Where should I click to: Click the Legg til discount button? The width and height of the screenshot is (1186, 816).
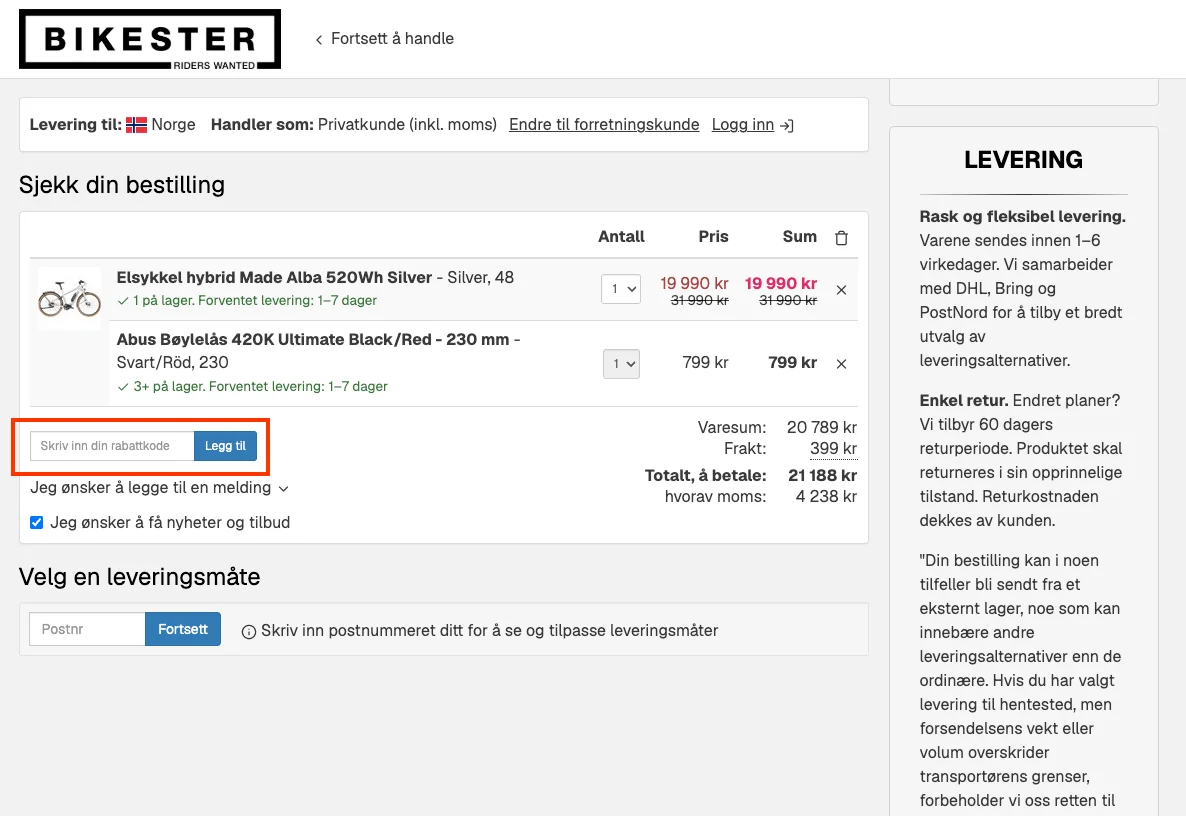[x=225, y=445]
